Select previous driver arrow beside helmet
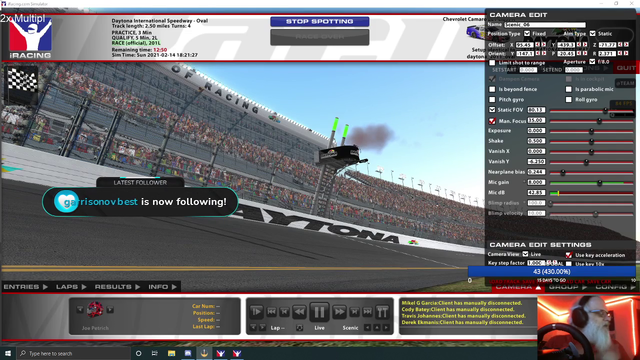Screen dimensions: 640x360 [x=80, y=310]
